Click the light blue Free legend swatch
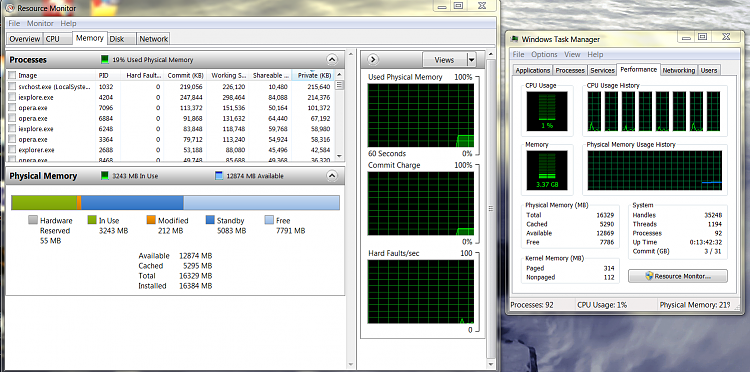 (269, 220)
